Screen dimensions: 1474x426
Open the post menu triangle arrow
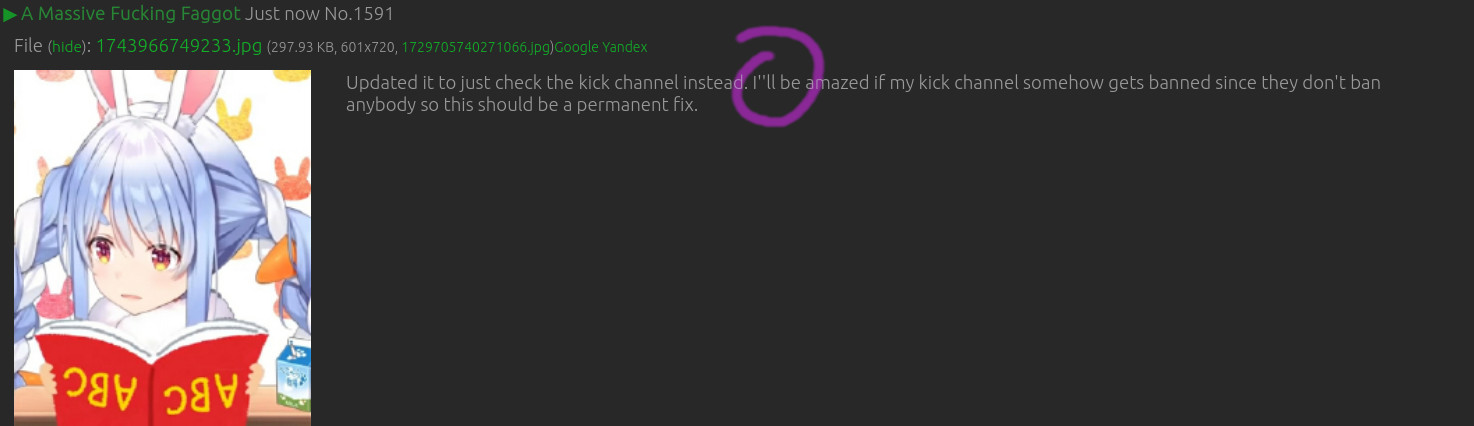click(x=10, y=15)
